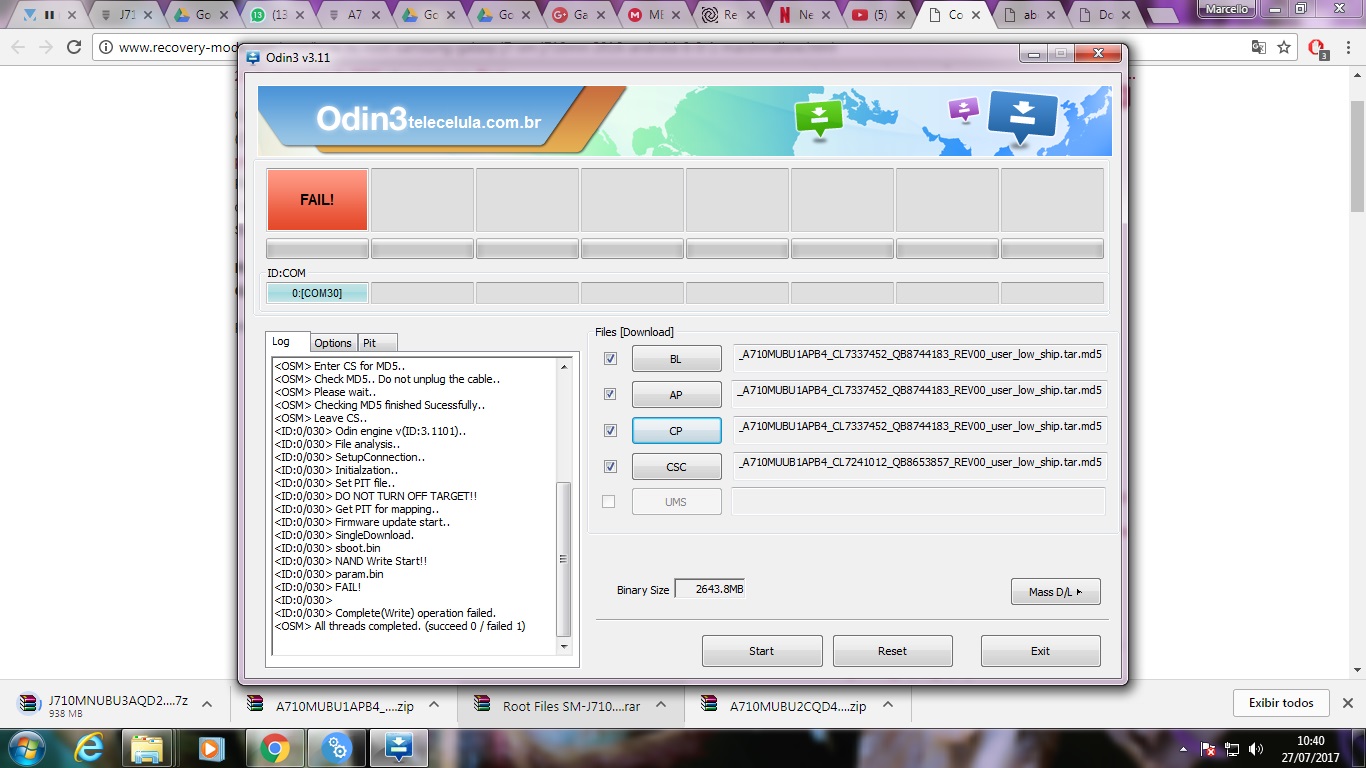This screenshot has height=768, width=1366.
Task: Switch to the WhatsApp (13) Chrome tab
Action: point(279,15)
